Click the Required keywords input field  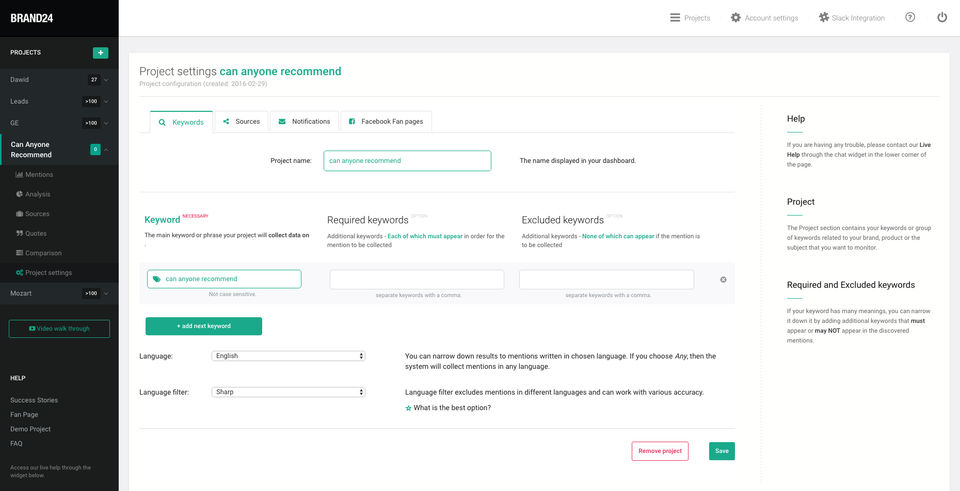[417, 280]
